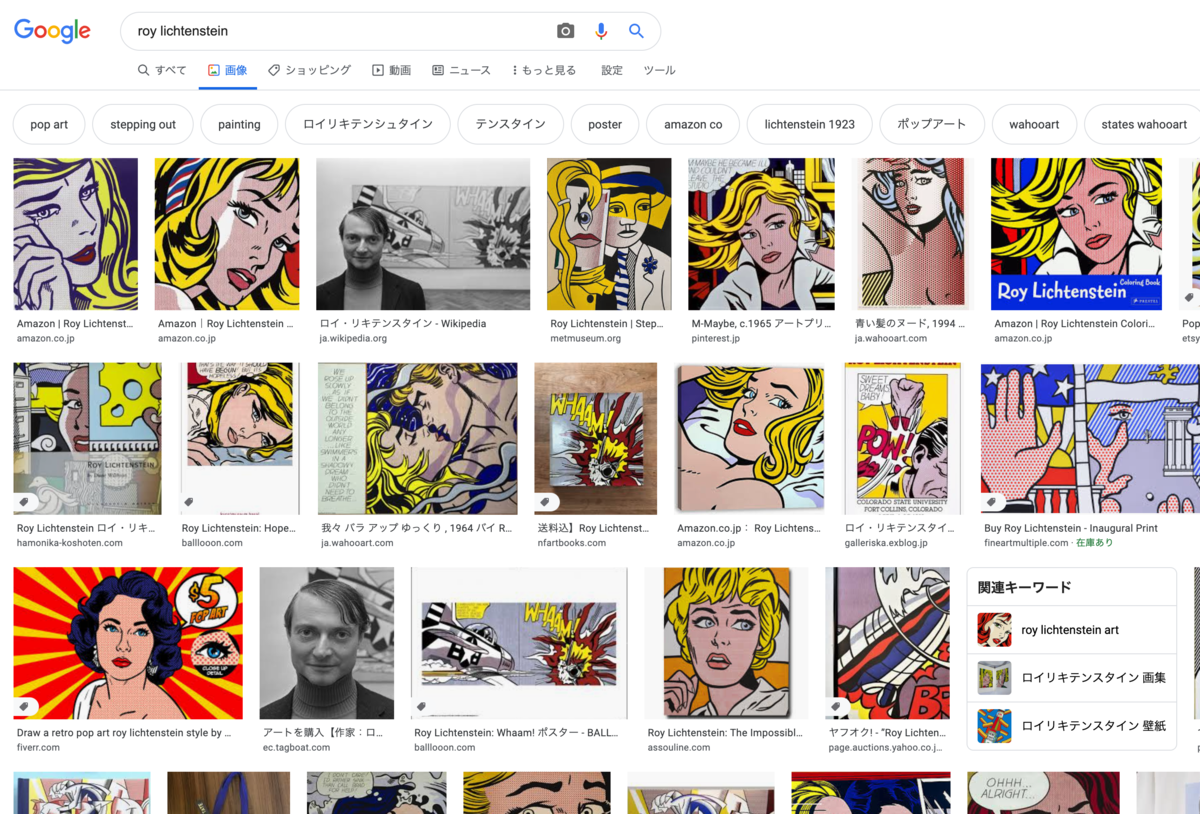Click tag icon on yahoo auctions thumbnail
This screenshot has width=1200, height=814.
tap(837, 706)
